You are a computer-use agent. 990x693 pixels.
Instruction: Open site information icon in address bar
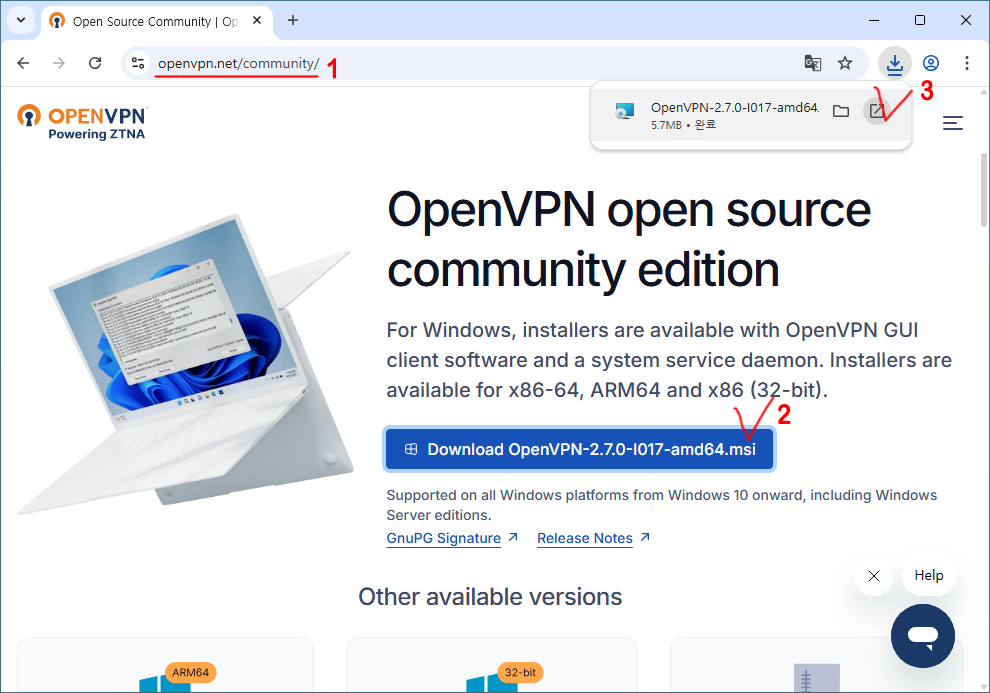click(x=138, y=63)
